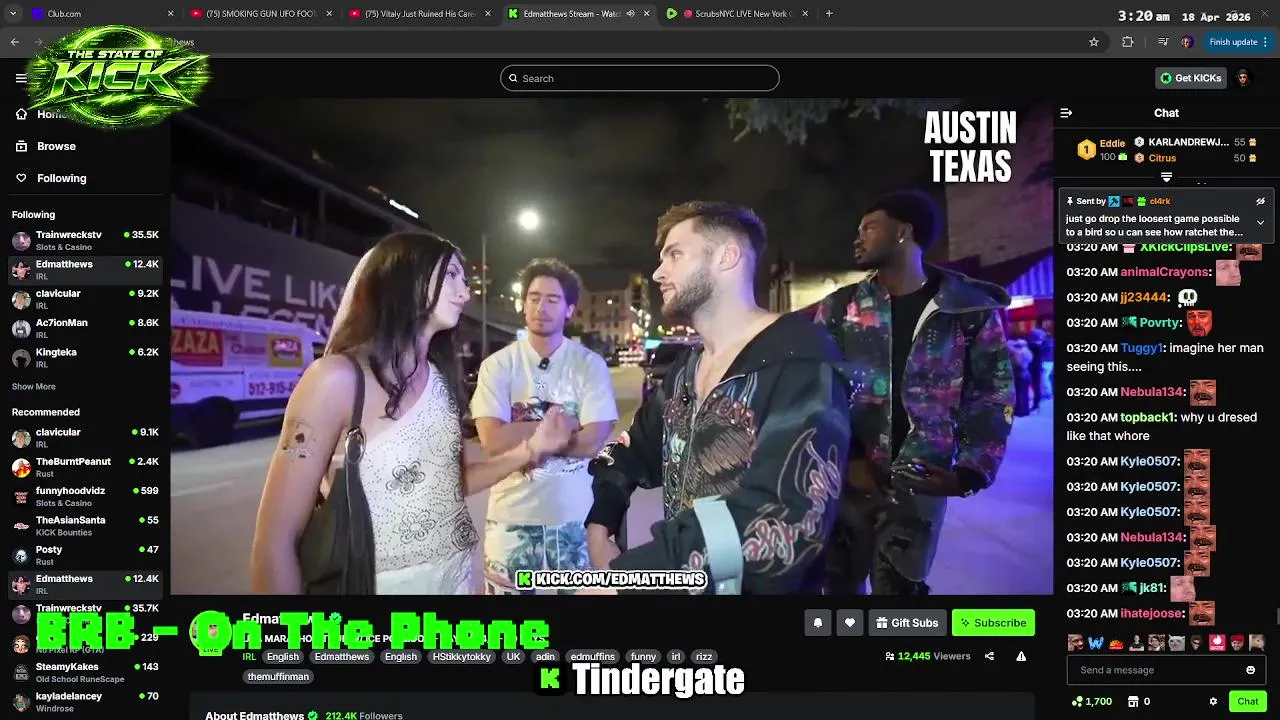
Task: Open the browser media control icon
Action: (x=1162, y=42)
